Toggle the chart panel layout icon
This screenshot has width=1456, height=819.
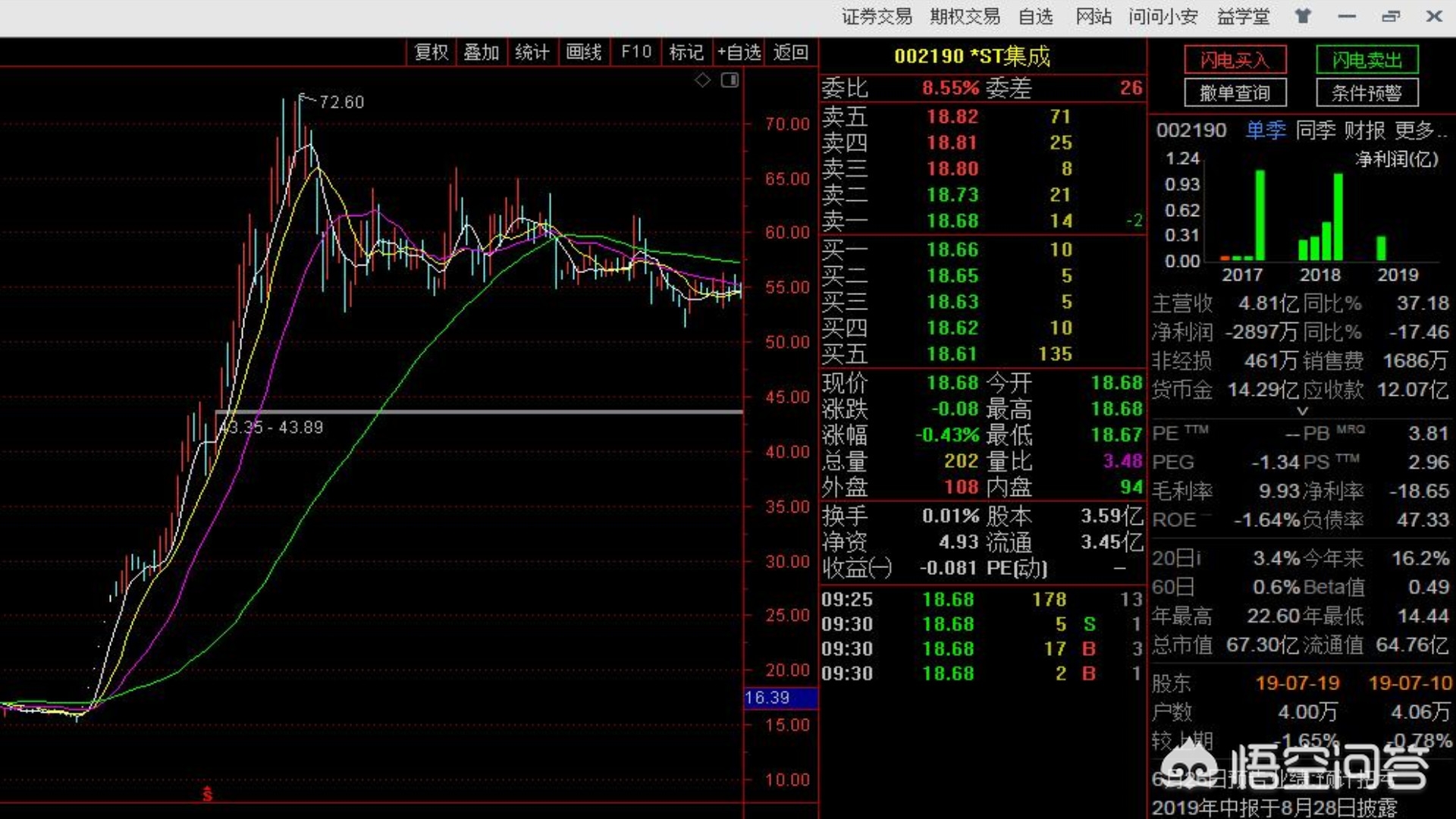[x=730, y=80]
